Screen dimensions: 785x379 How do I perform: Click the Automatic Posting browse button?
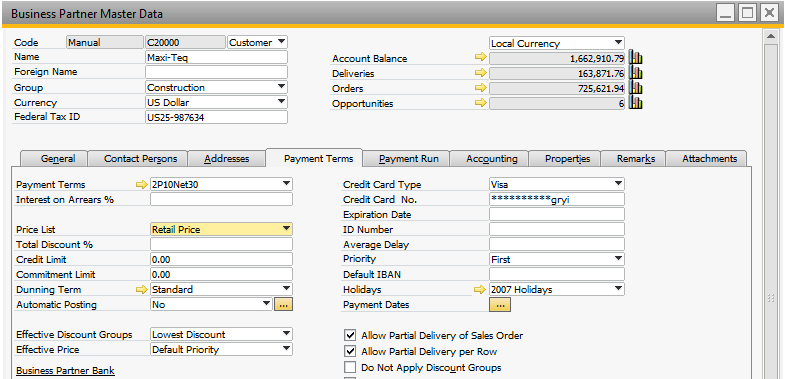[x=283, y=304]
